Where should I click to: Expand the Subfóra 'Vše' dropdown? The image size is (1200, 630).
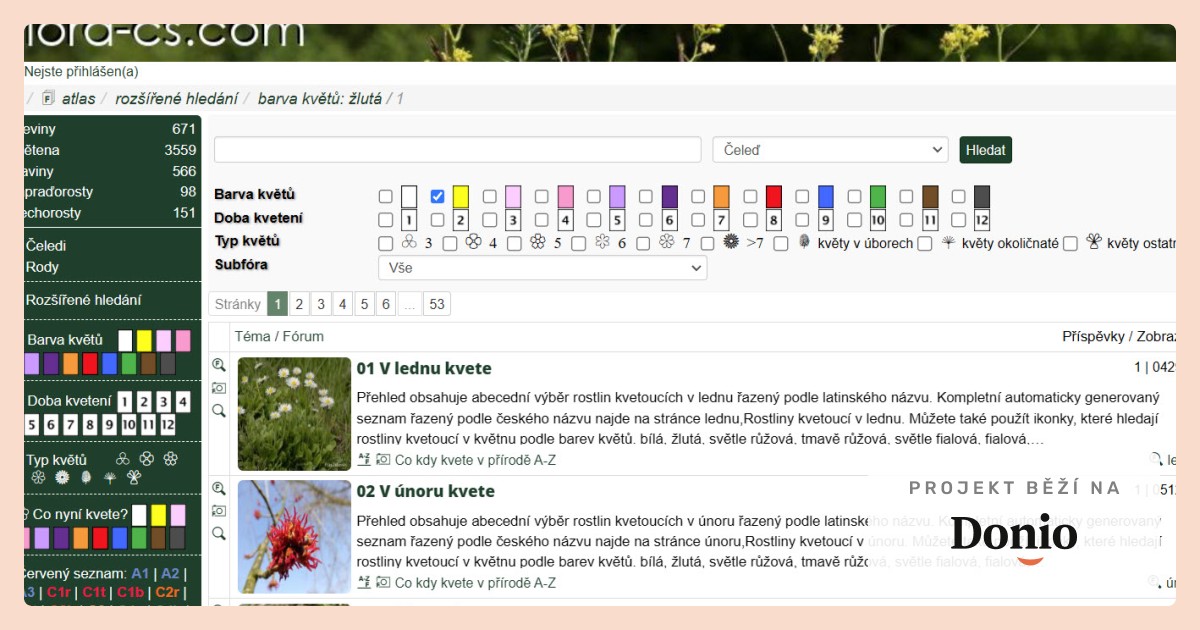[x=542, y=268]
